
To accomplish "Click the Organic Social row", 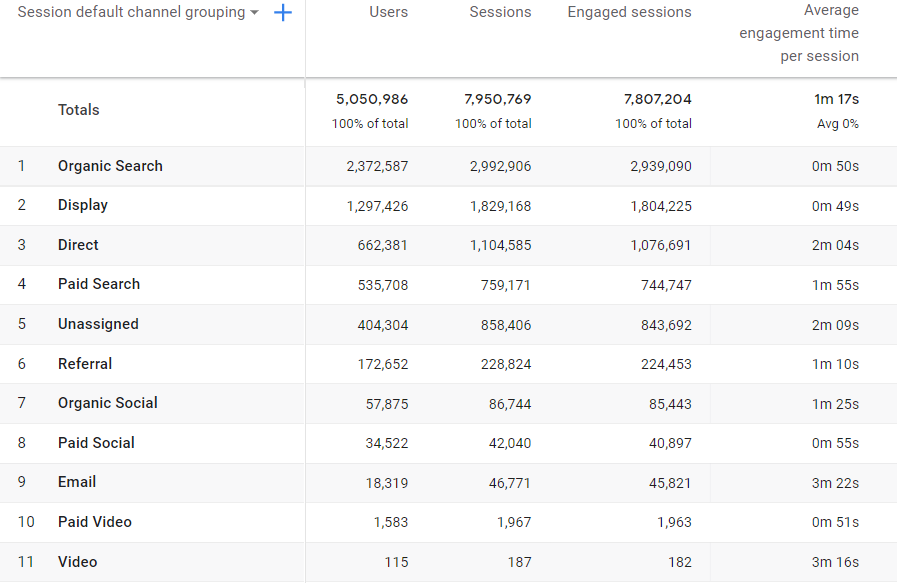I will 108,403.
